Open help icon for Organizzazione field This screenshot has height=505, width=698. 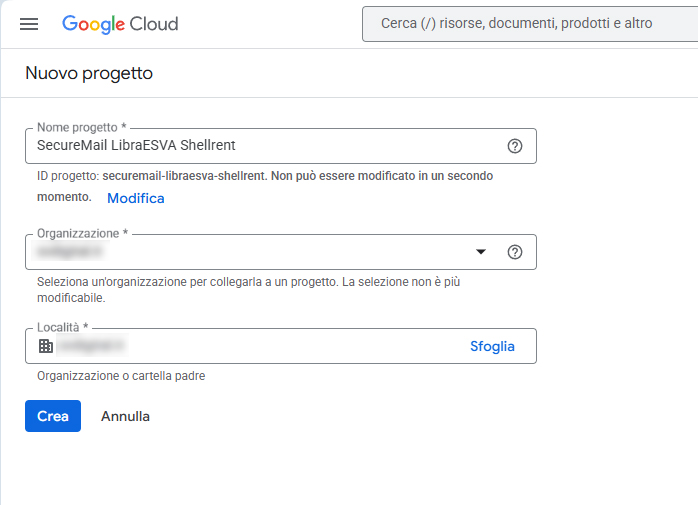[x=515, y=252]
